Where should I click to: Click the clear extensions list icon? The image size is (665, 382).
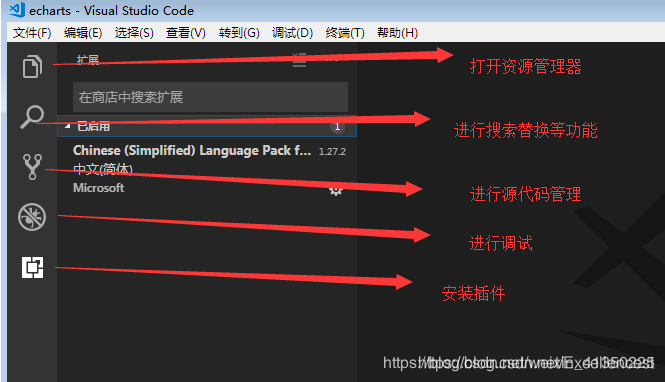299,60
